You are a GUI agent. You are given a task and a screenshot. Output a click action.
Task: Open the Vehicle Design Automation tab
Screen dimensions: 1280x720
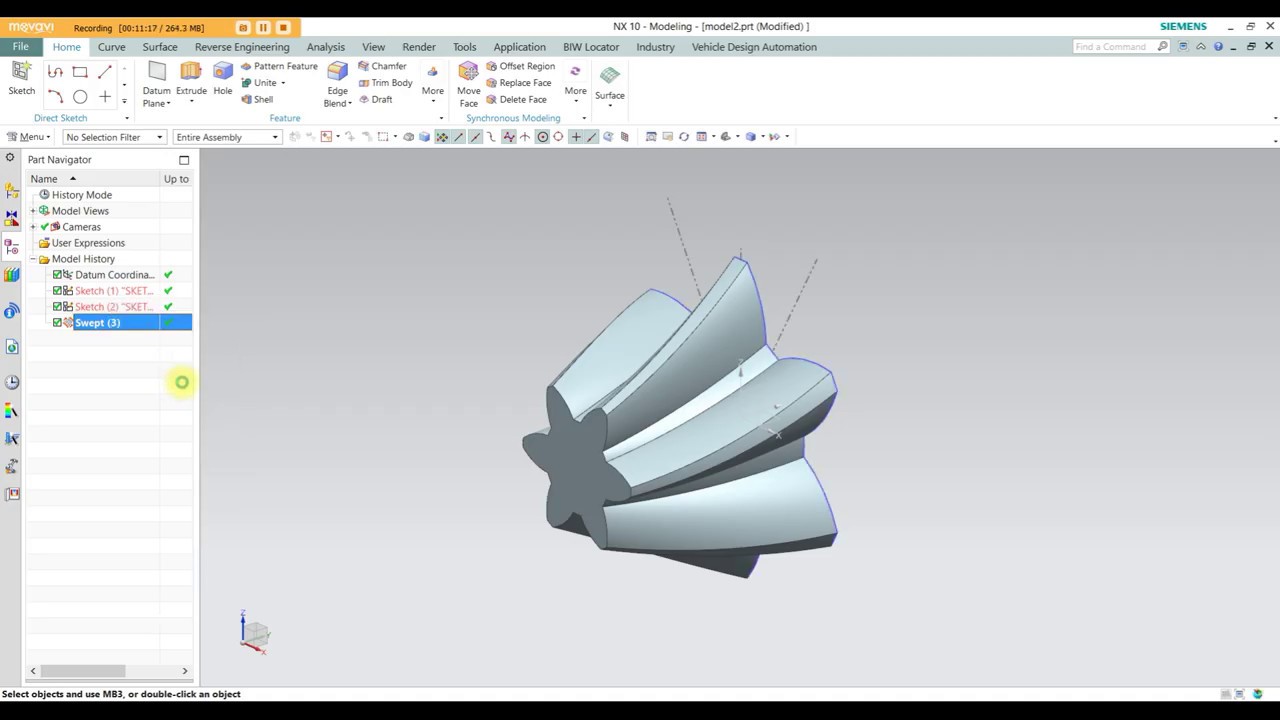(754, 47)
